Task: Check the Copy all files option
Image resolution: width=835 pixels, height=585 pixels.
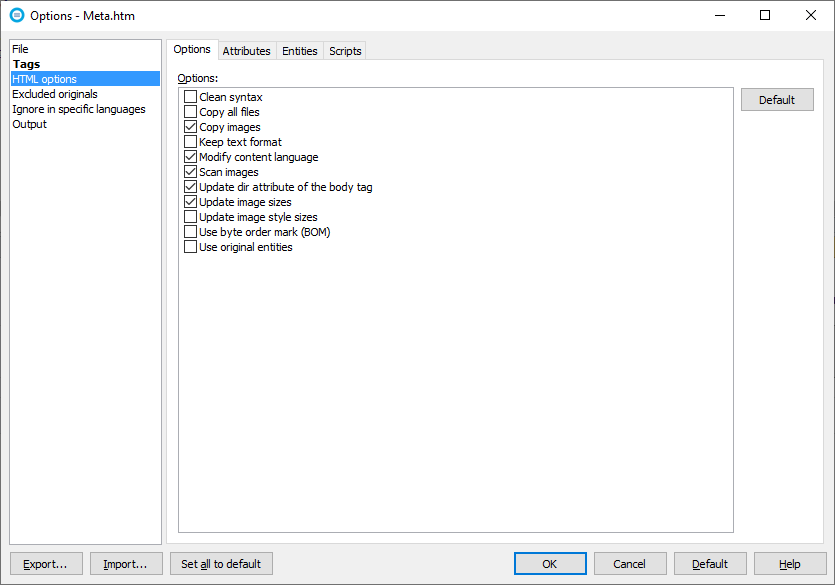Action: pyautogui.click(x=190, y=112)
